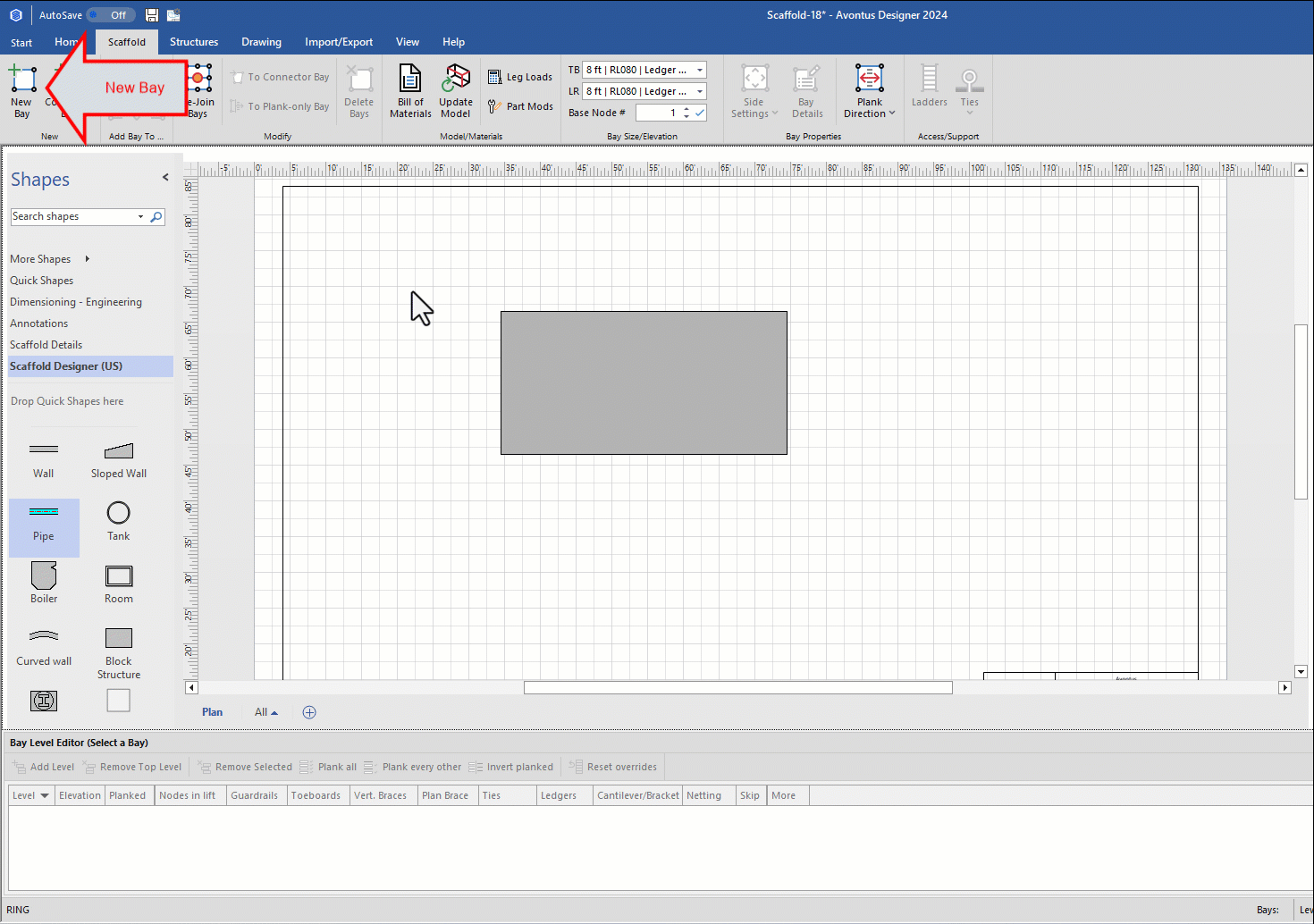The image size is (1314, 924).
Task: Expand the LR ledger size dropdown
Action: point(700,91)
